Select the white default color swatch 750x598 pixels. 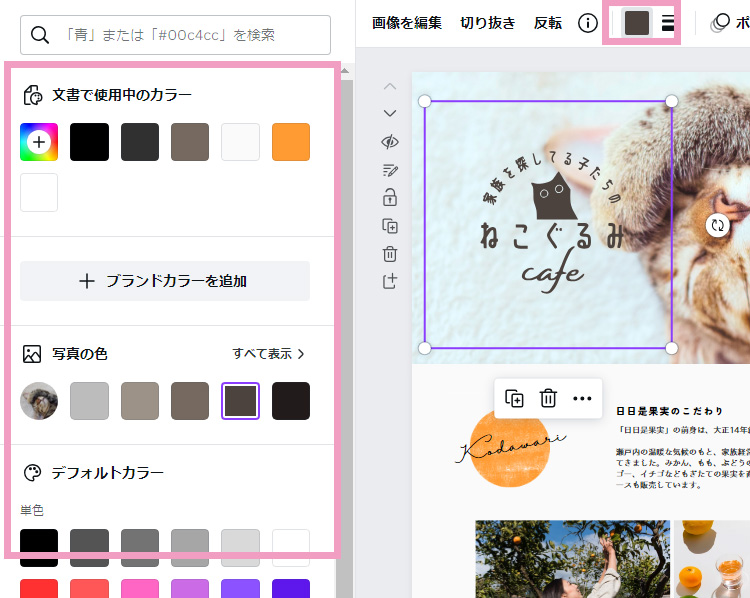[291, 548]
